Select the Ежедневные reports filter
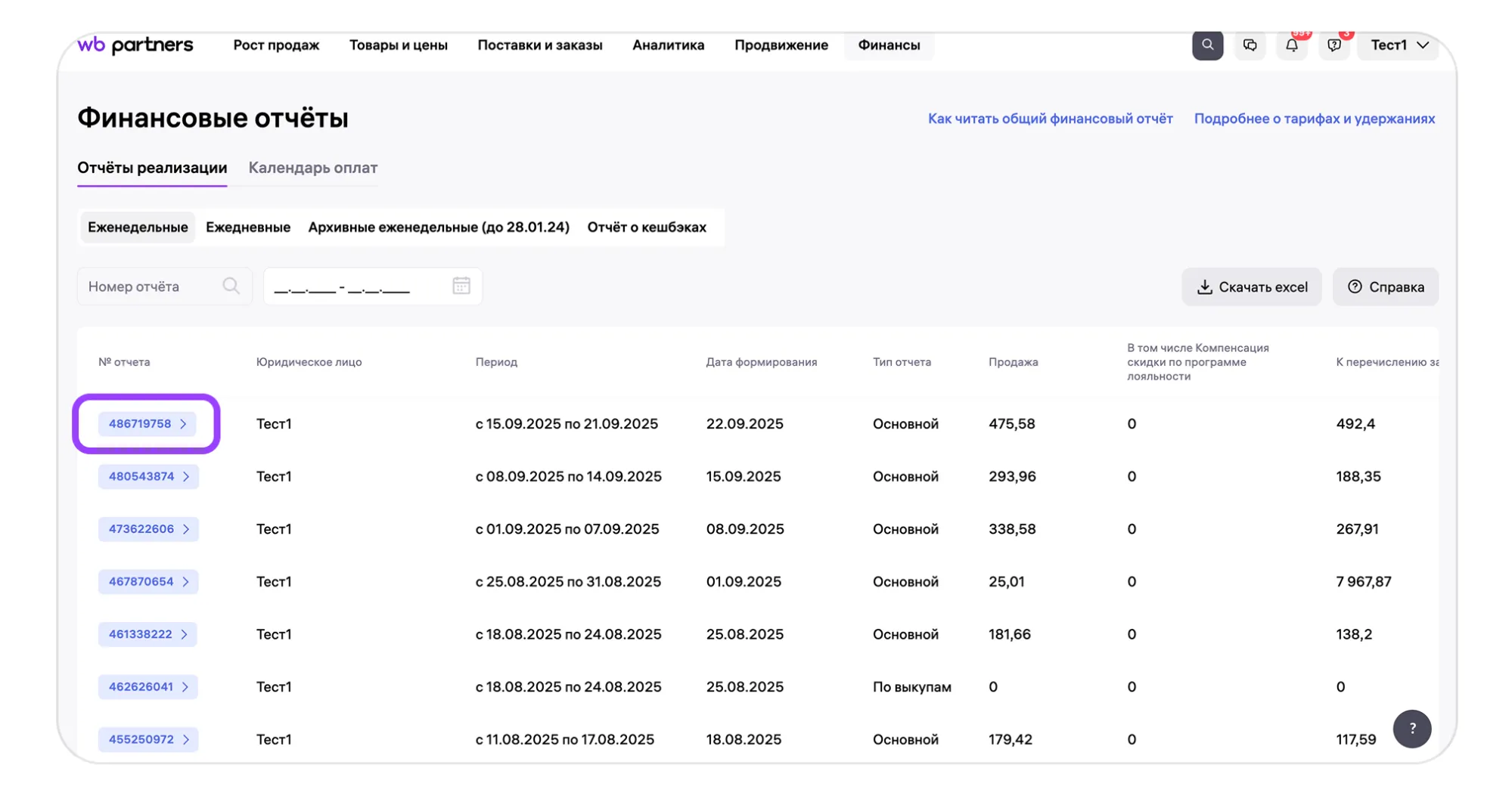The height and width of the screenshot is (799, 1512). 247,228
